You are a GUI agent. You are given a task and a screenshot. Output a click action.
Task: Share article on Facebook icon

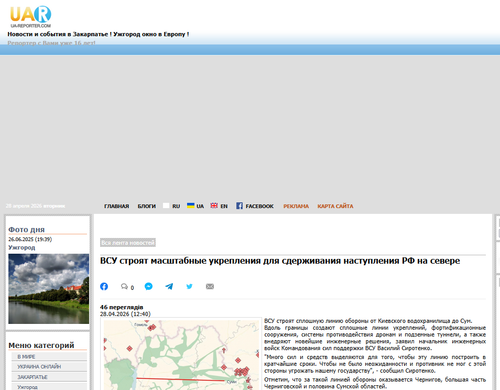coord(104,286)
